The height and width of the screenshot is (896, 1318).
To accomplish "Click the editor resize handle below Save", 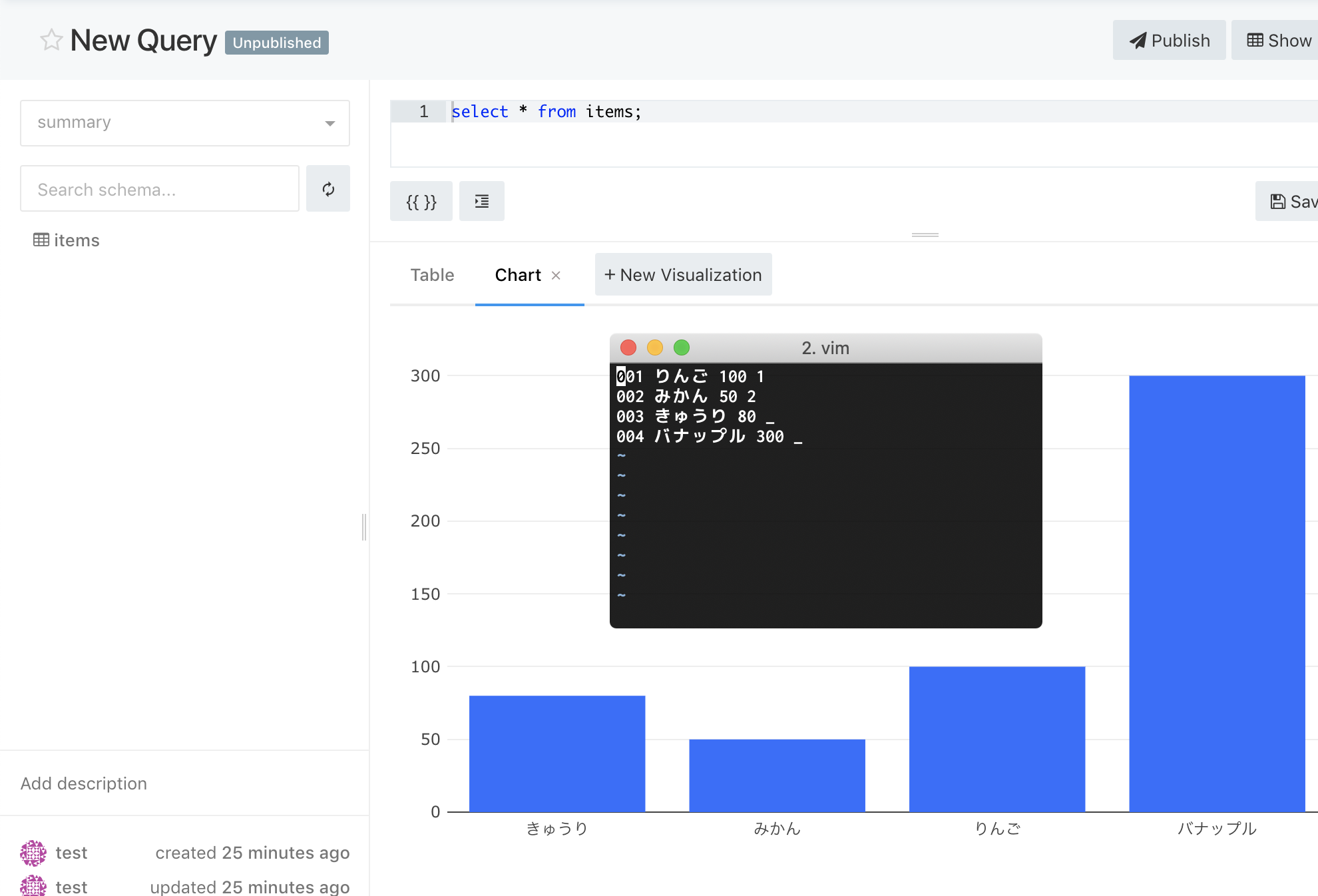I will tap(925, 235).
